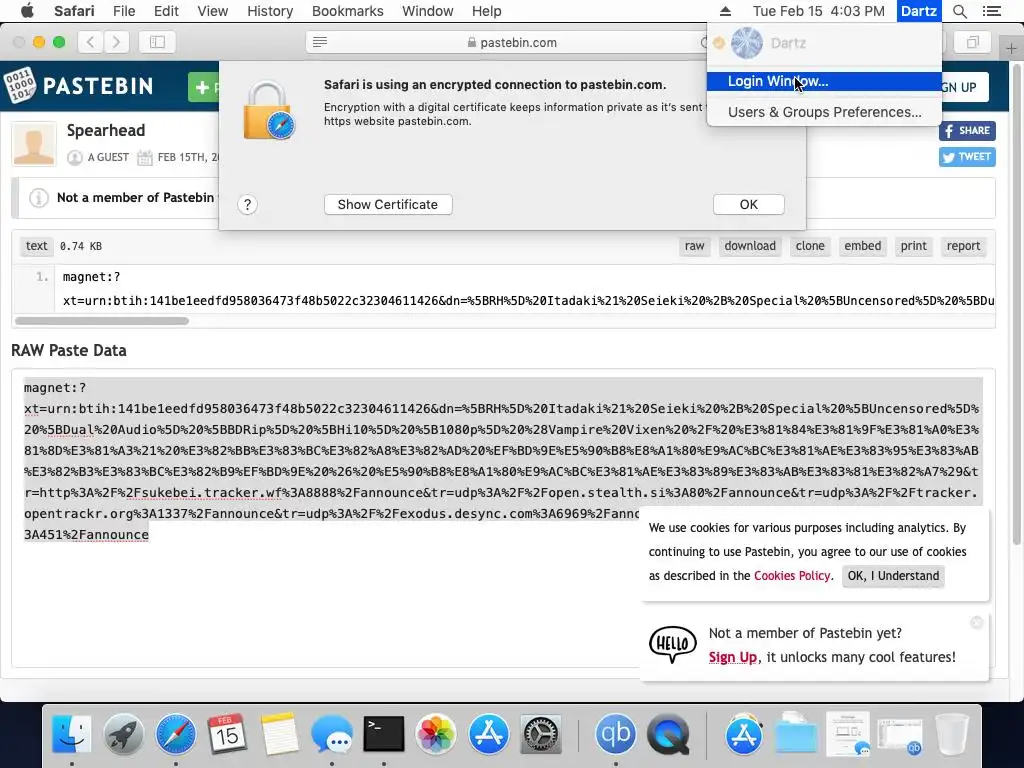Click the Sign Up link

tap(733, 658)
